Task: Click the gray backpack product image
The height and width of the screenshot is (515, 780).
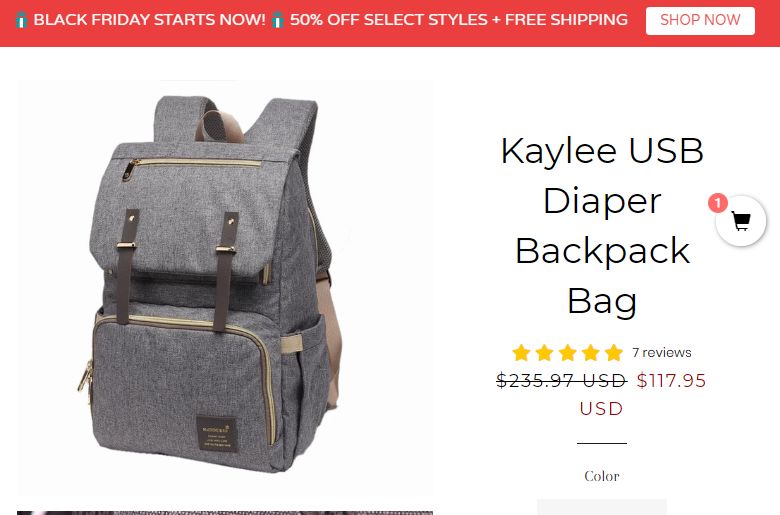Action: point(225,287)
